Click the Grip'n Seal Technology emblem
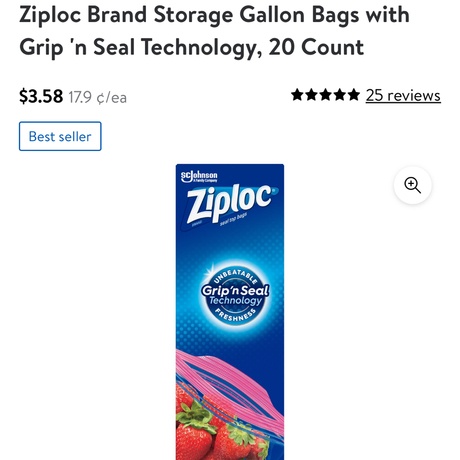Screen dimensions: 460x460 pyautogui.click(x=235, y=295)
